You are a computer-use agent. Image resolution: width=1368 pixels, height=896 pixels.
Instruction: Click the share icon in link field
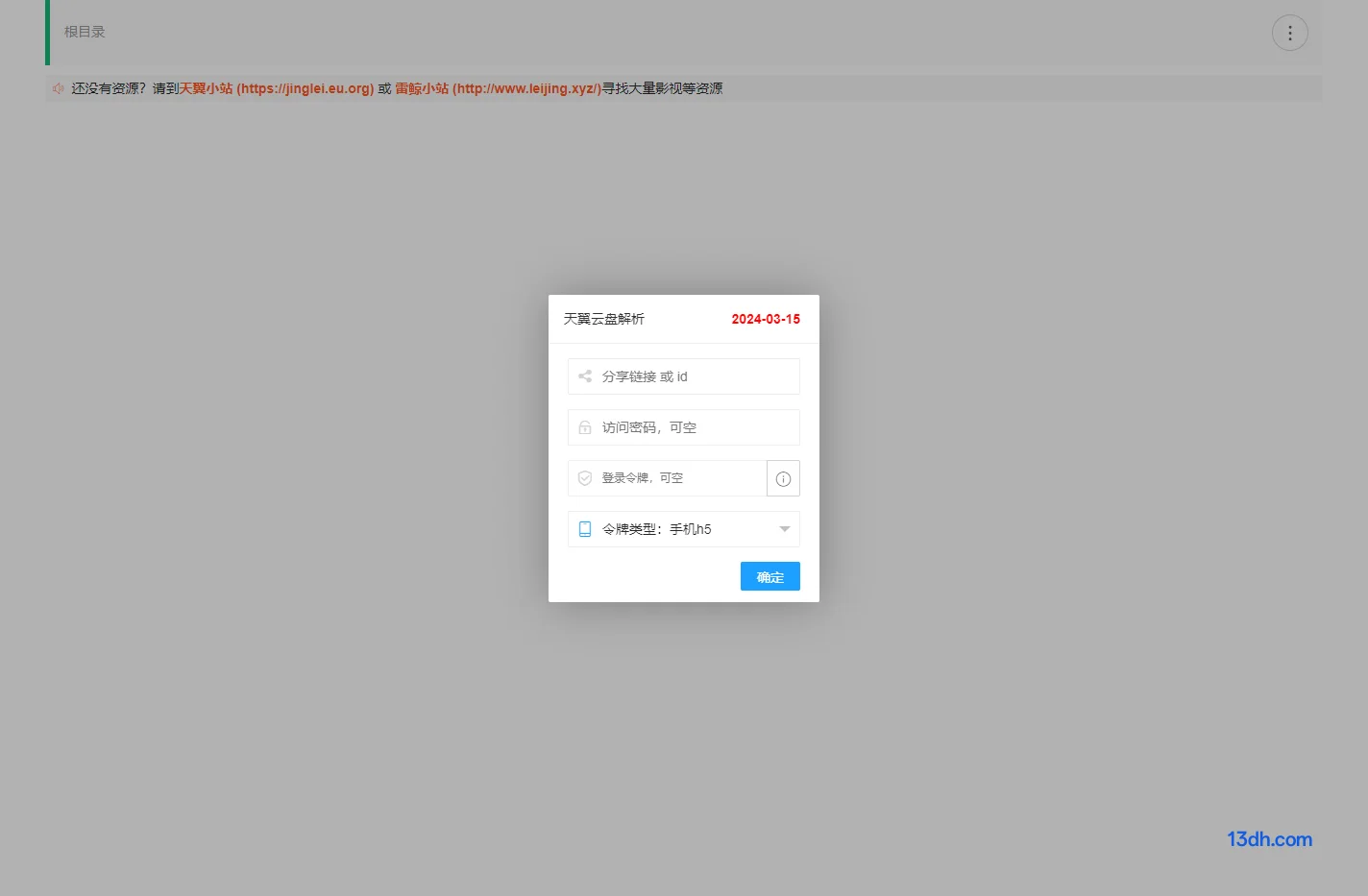pyautogui.click(x=585, y=376)
